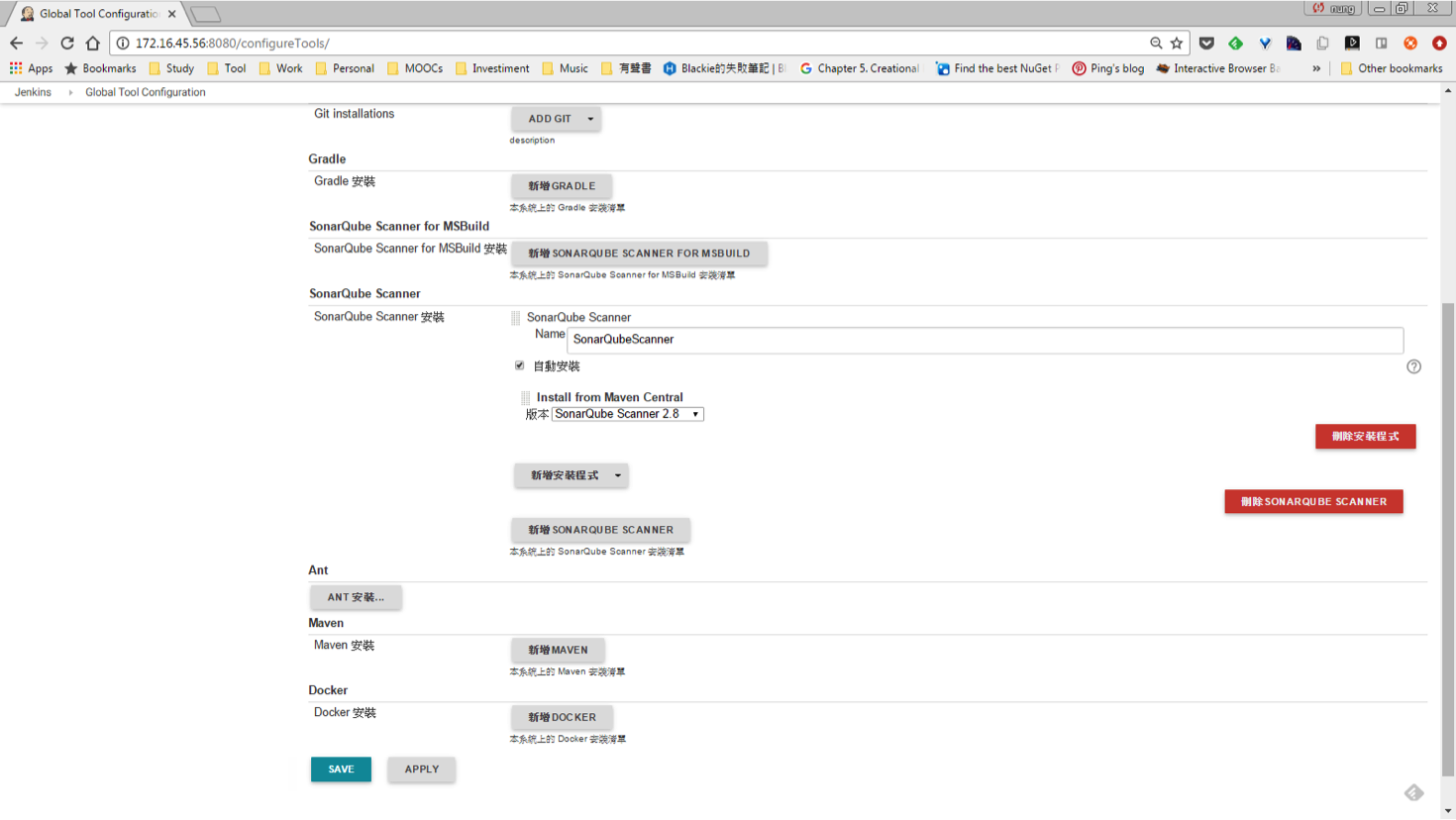This screenshot has height=820, width=1456.
Task: Close the Global Tool Configuration tab
Action: [x=171, y=14]
